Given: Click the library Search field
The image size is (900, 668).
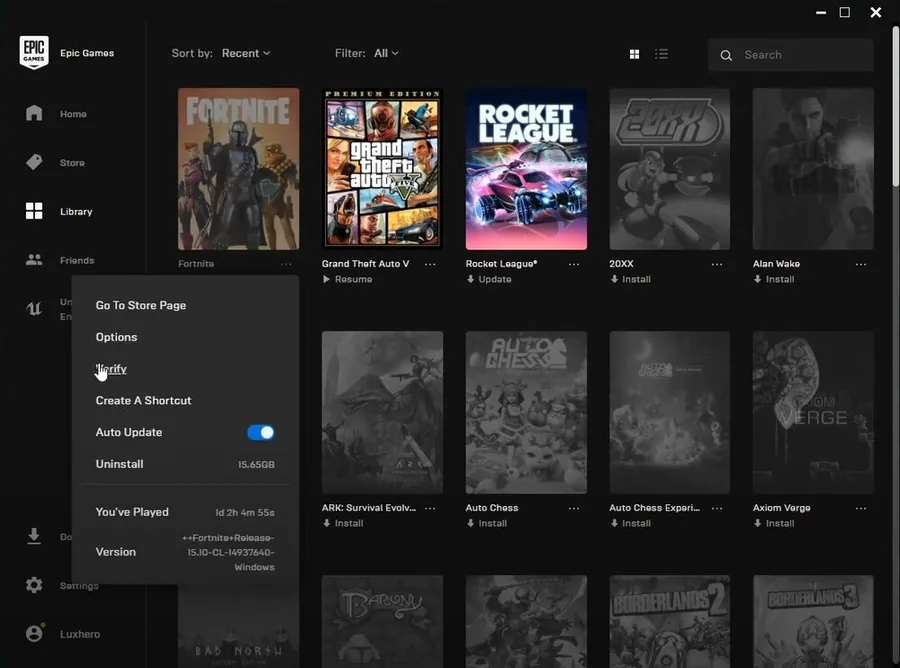Looking at the screenshot, I should click(x=791, y=55).
